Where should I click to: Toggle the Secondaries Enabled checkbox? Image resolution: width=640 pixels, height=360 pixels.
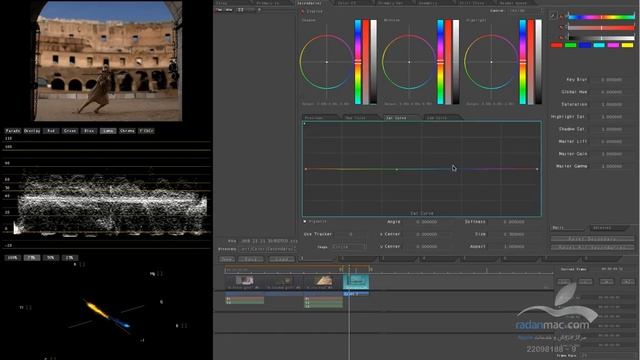(302, 11)
